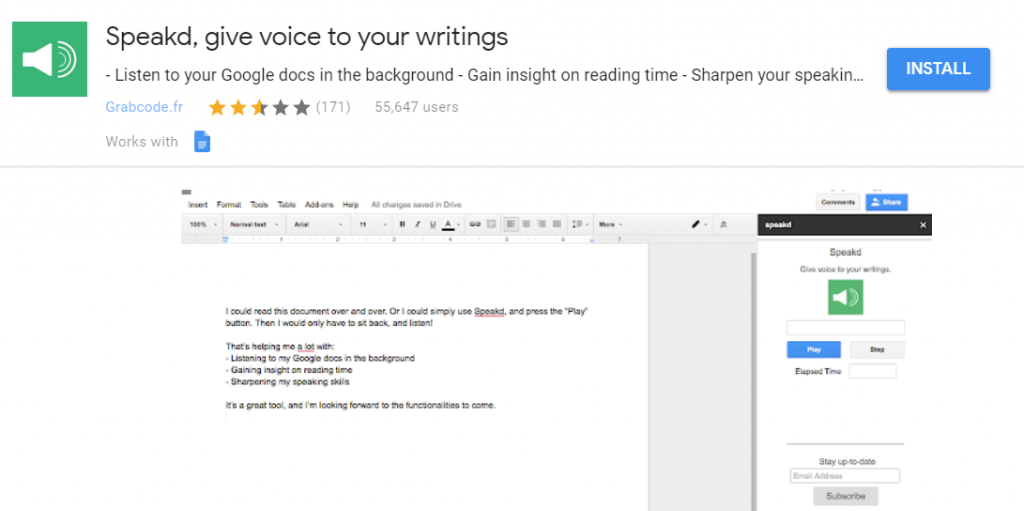Open the Table menu
1024x511 pixels.
click(287, 205)
